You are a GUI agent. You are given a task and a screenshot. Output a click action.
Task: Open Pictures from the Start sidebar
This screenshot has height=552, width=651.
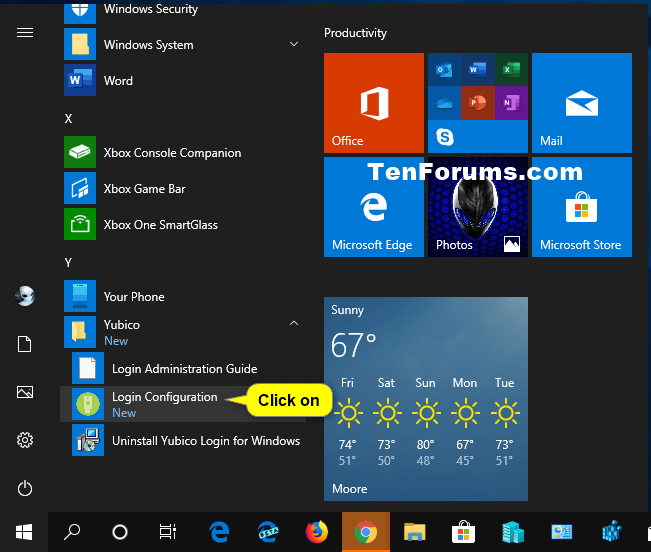24,392
